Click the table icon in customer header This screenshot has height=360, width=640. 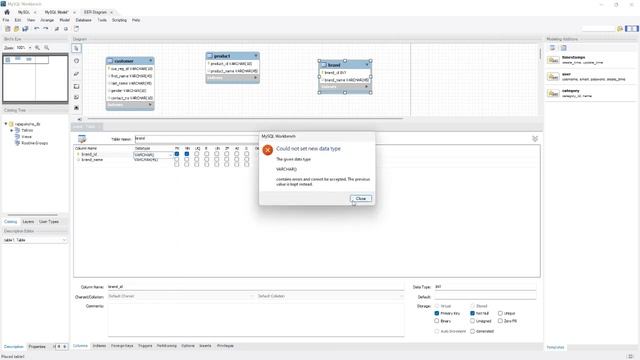[x=110, y=61]
